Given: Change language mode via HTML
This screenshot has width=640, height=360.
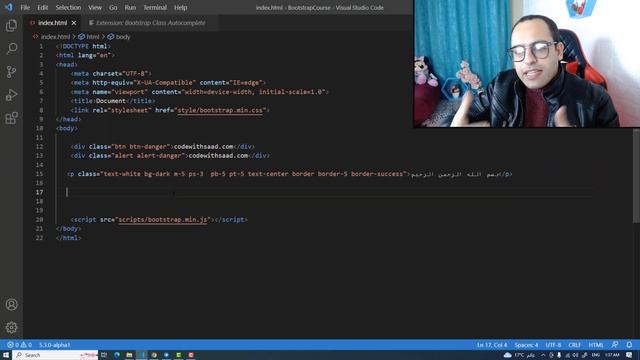Looking at the screenshot, I should point(596,345).
